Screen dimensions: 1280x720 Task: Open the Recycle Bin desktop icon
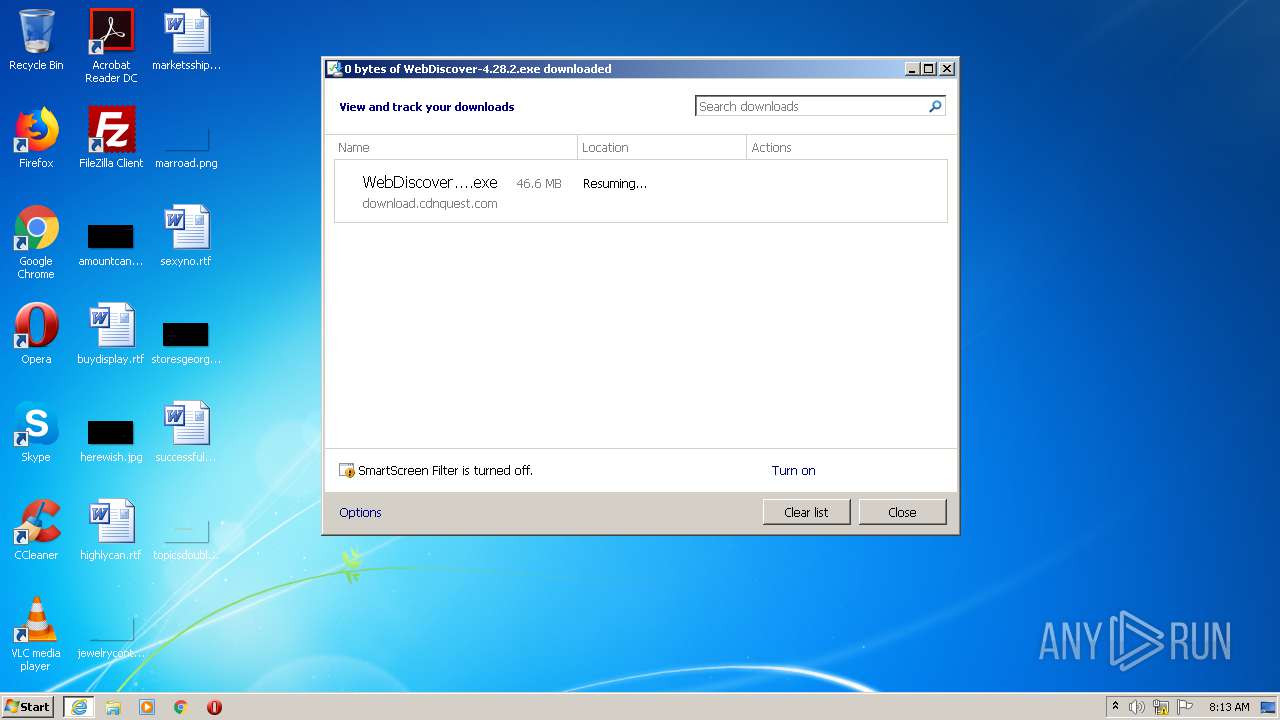click(x=36, y=40)
